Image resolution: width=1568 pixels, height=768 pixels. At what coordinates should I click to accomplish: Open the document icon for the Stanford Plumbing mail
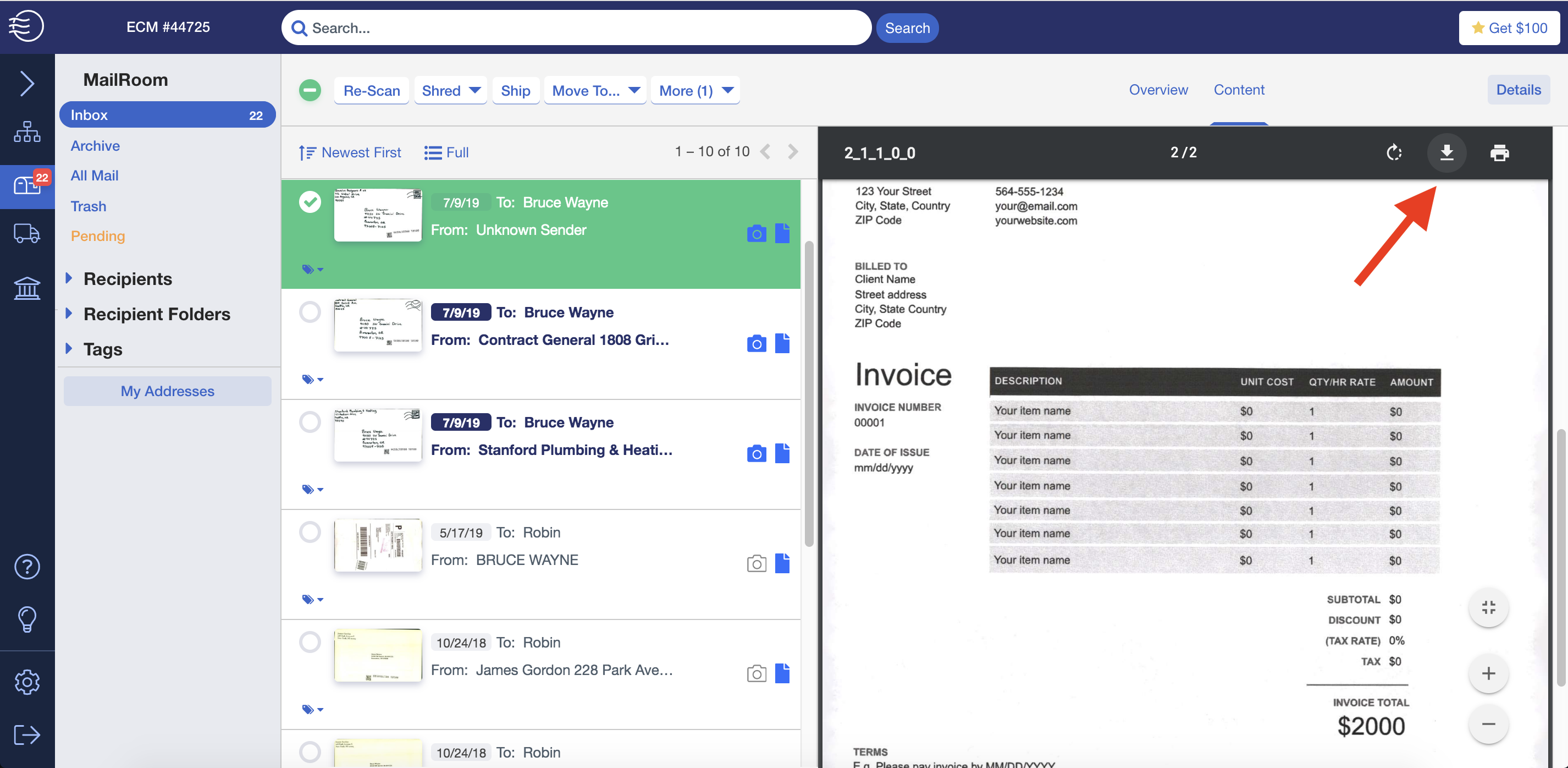[x=782, y=454]
